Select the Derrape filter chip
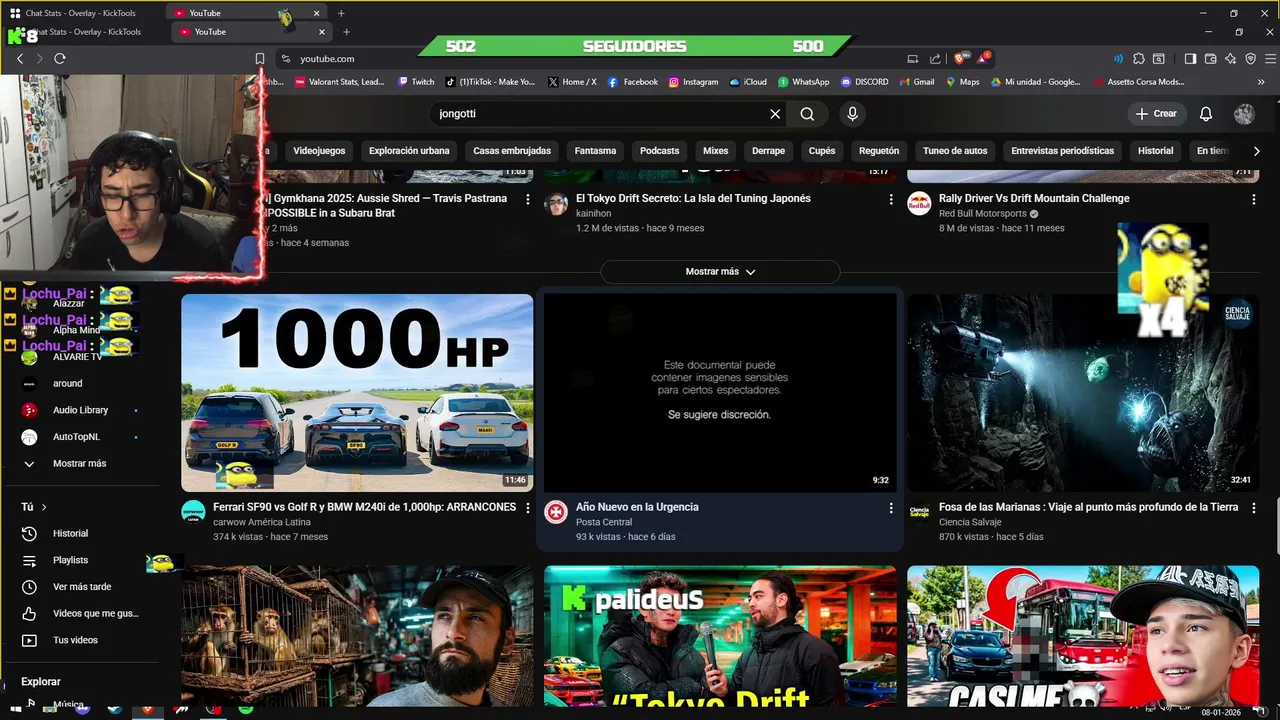This screenshot has width=1280, height=720. 768,151
